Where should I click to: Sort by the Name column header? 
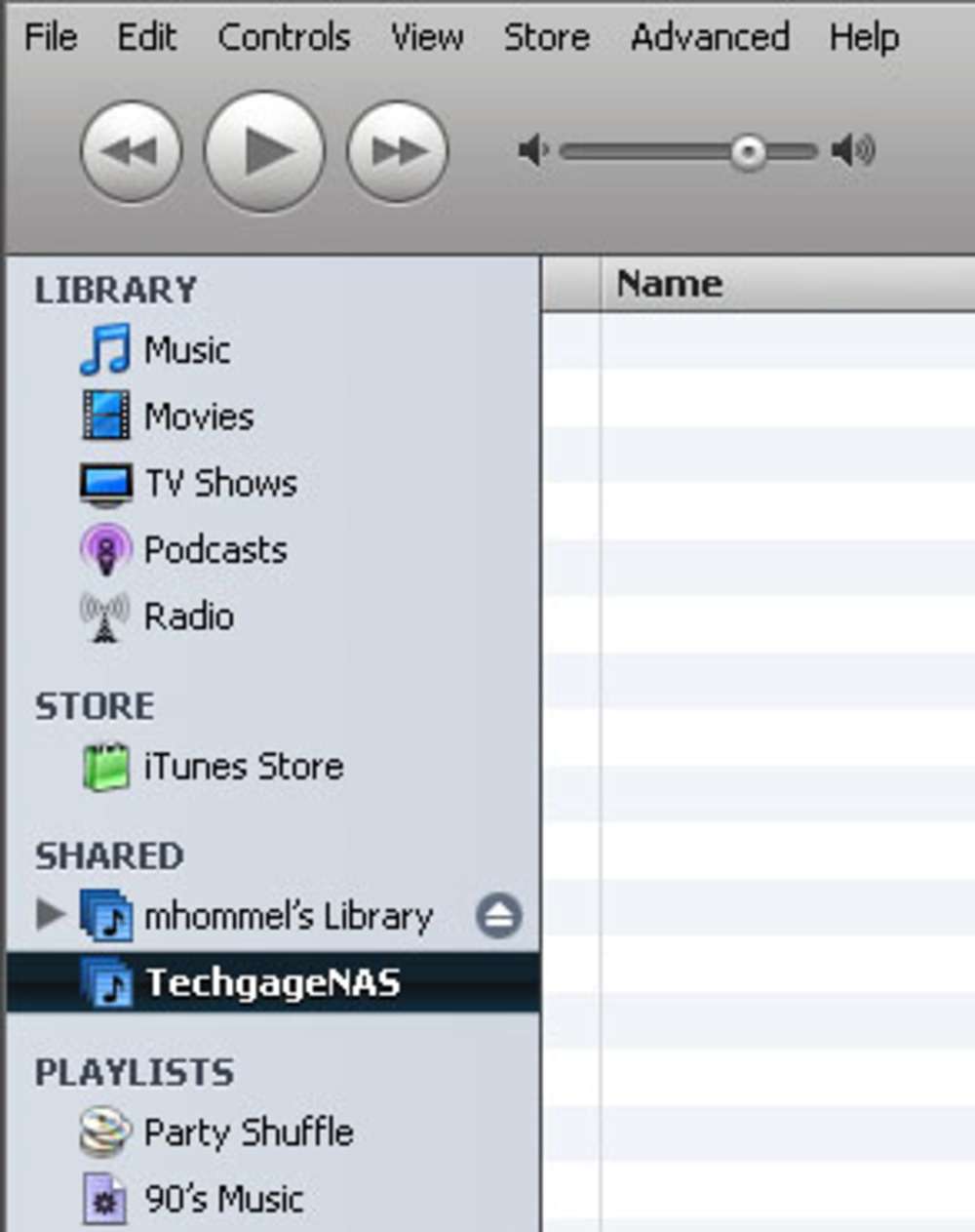point(788,284)
